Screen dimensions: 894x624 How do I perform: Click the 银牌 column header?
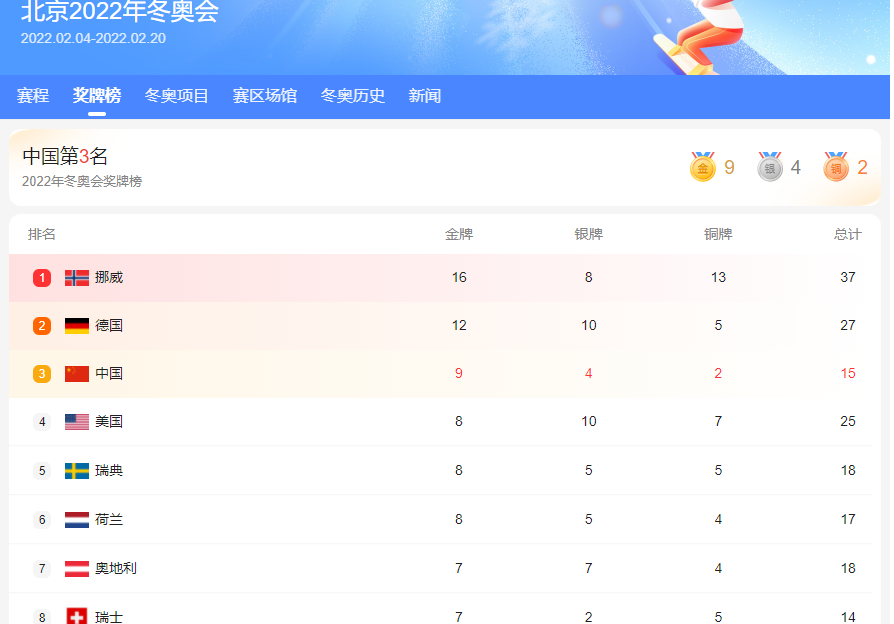tap(588, 234)
